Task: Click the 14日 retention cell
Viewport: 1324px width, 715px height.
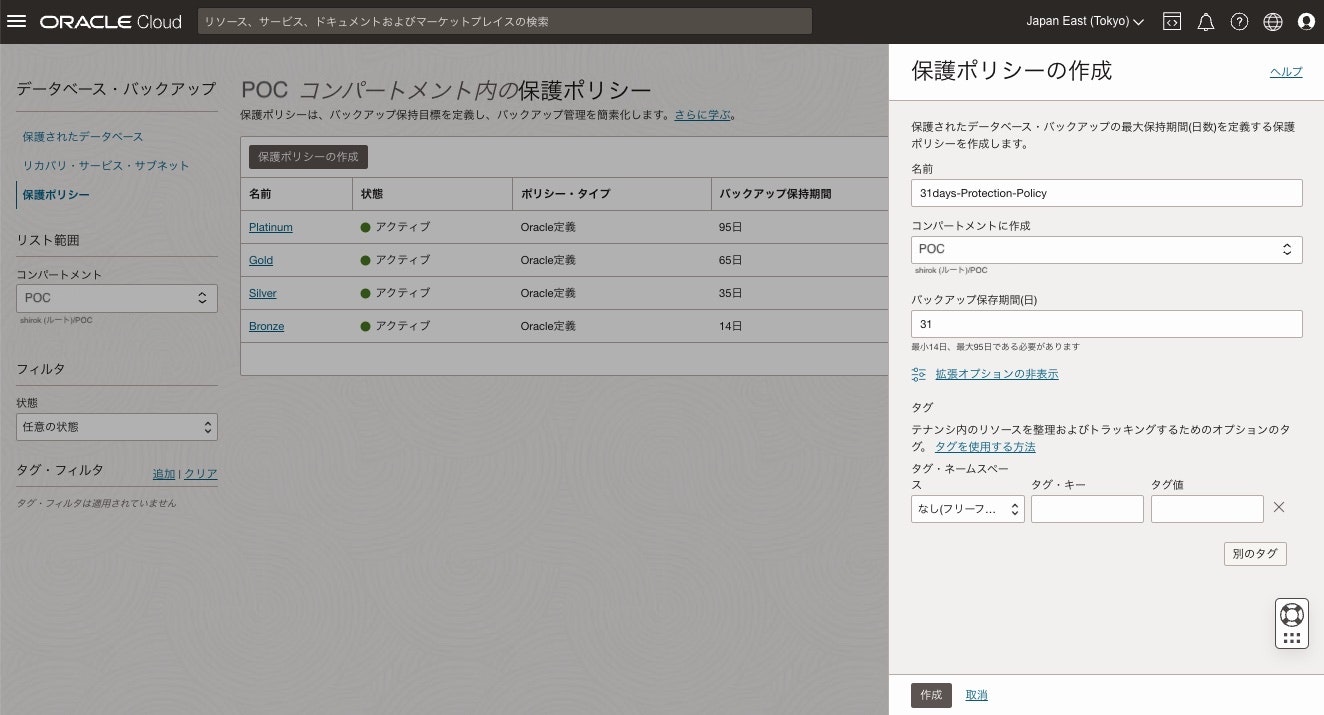Action: (731, 326)
